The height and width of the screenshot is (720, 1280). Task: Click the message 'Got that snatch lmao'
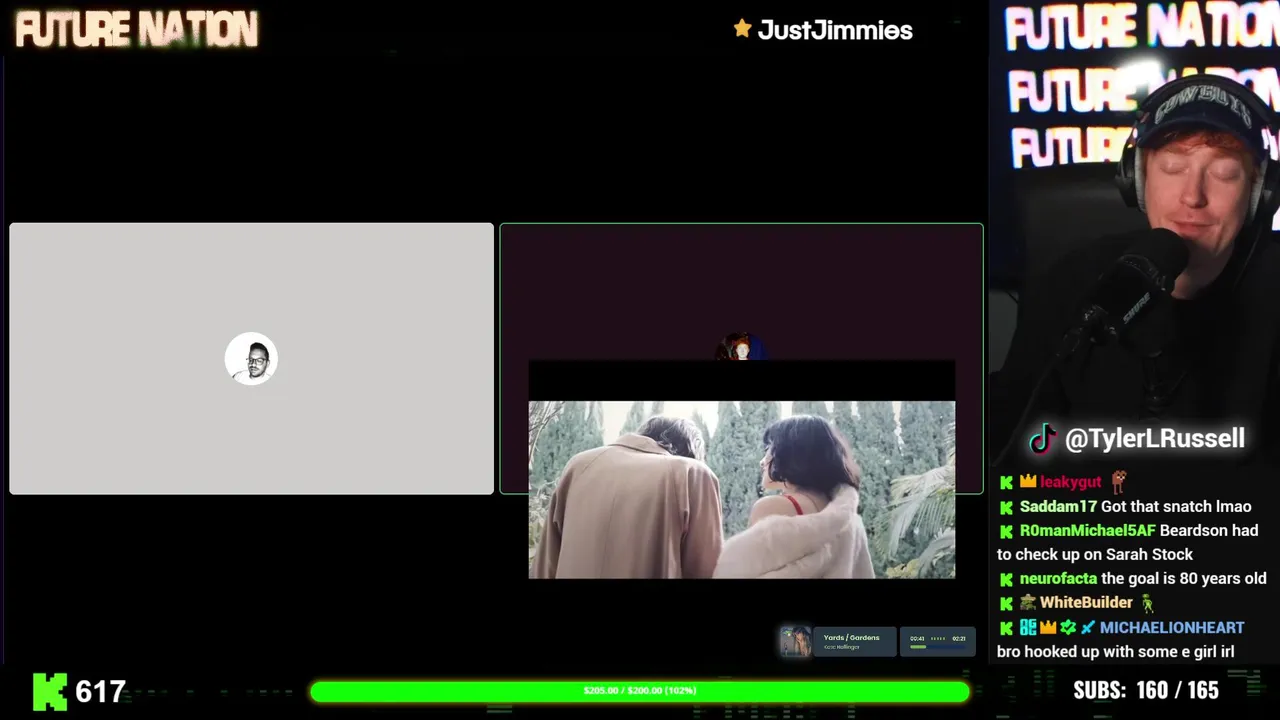pos(1176,507)
